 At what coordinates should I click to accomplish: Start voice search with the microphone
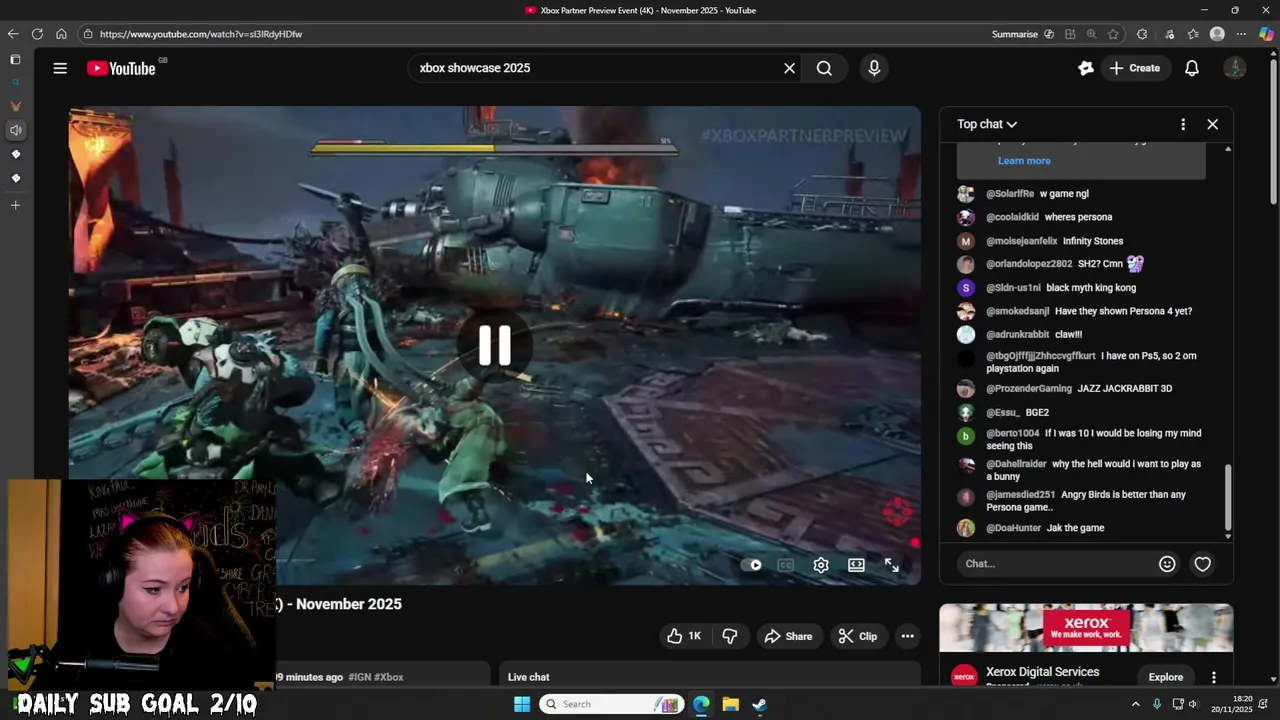coord(874,68)
